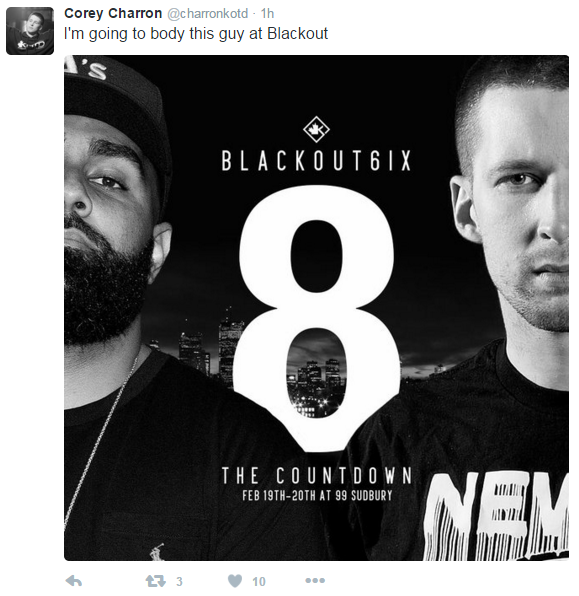Open the @charronkotd handle
This screenshot has width=579, height=596.
point(208,14)
